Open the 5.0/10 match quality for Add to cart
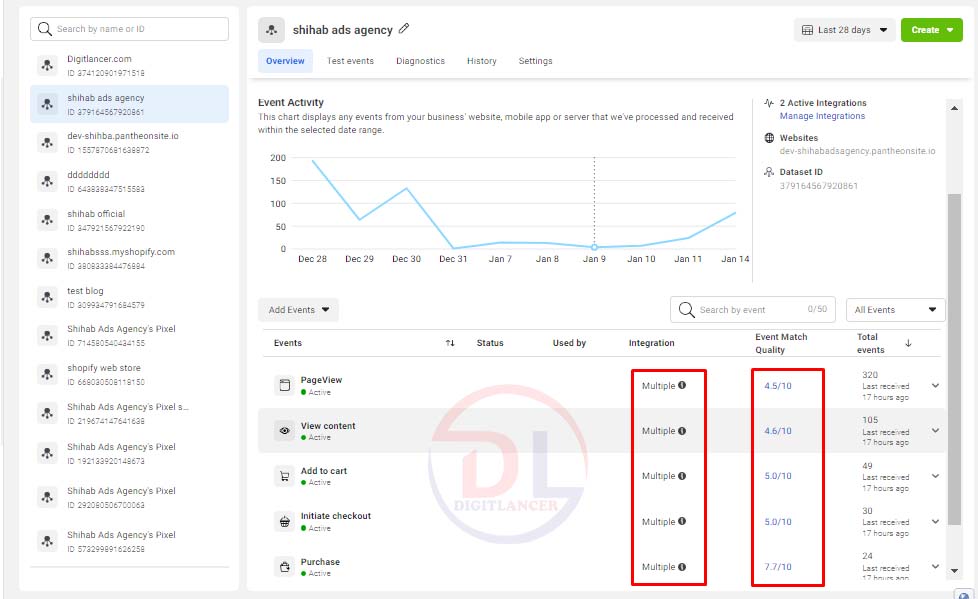978x599 pixels. coord(778,475)
